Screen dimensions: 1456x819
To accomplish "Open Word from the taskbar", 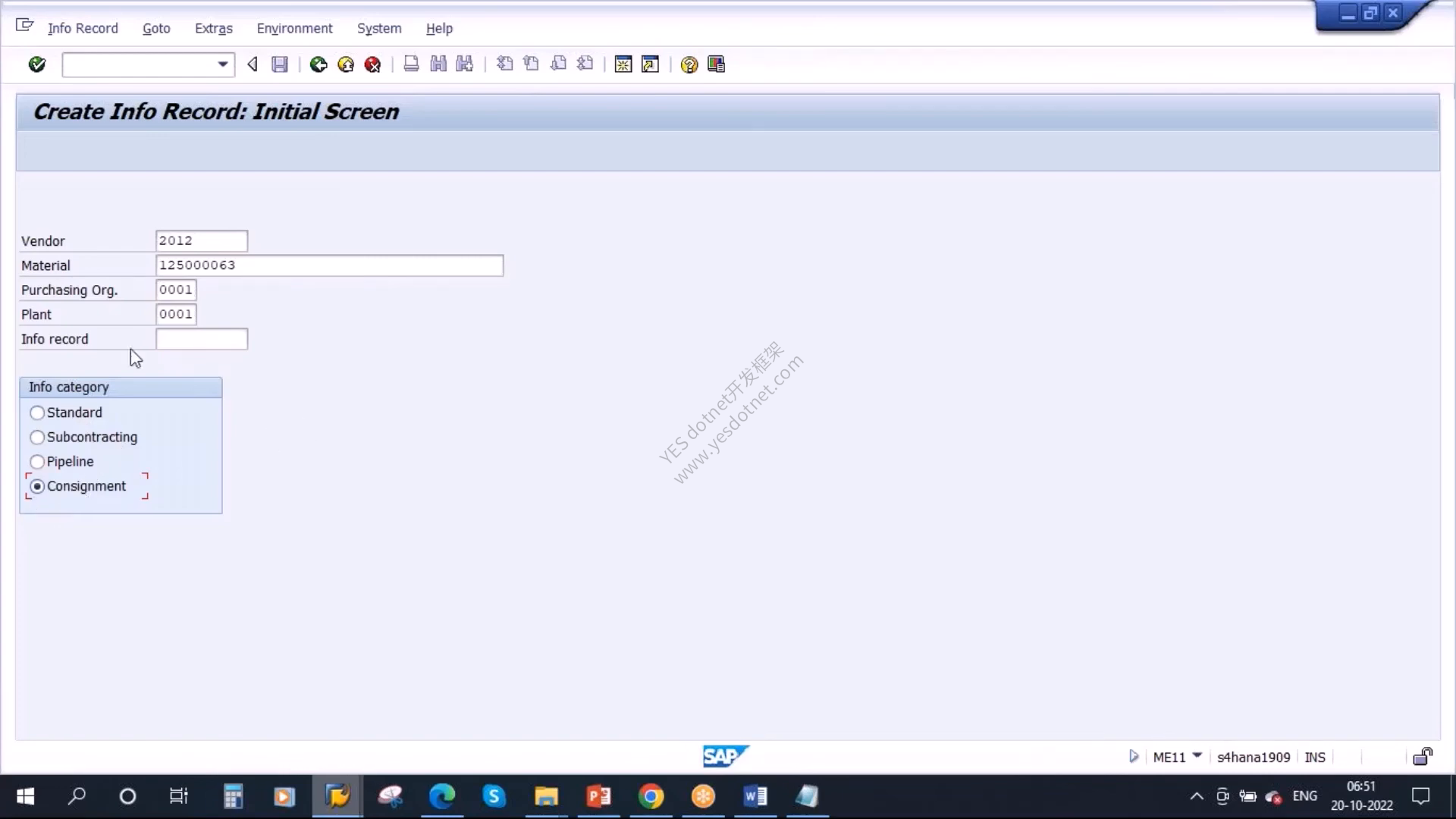I will click(x=755, y=796).
